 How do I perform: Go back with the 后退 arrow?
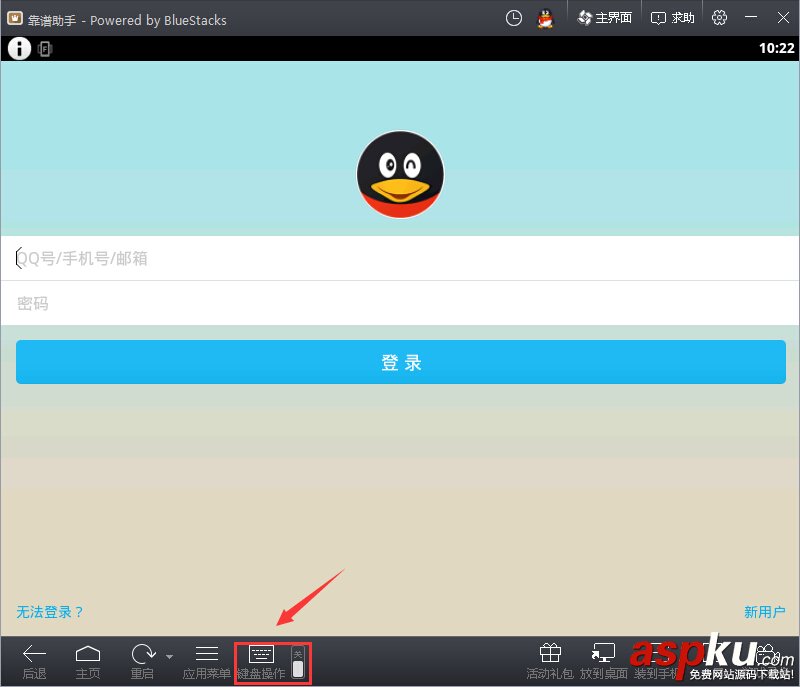[34, 661]
